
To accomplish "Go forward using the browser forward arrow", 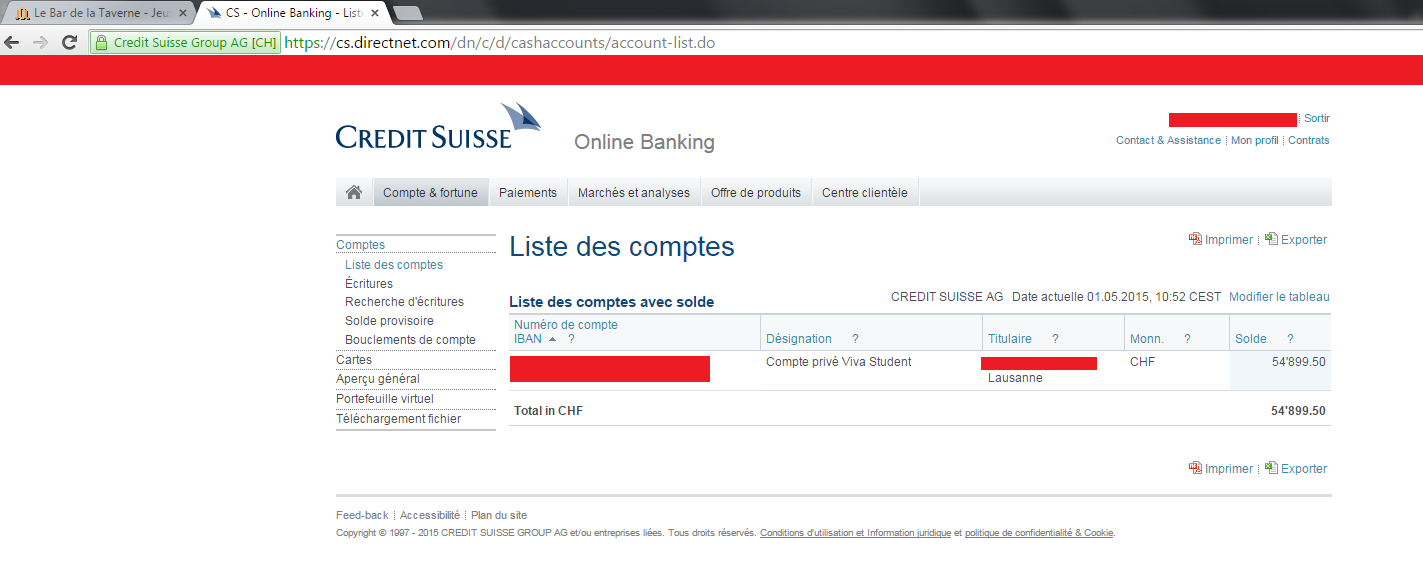I will [41, 42].
